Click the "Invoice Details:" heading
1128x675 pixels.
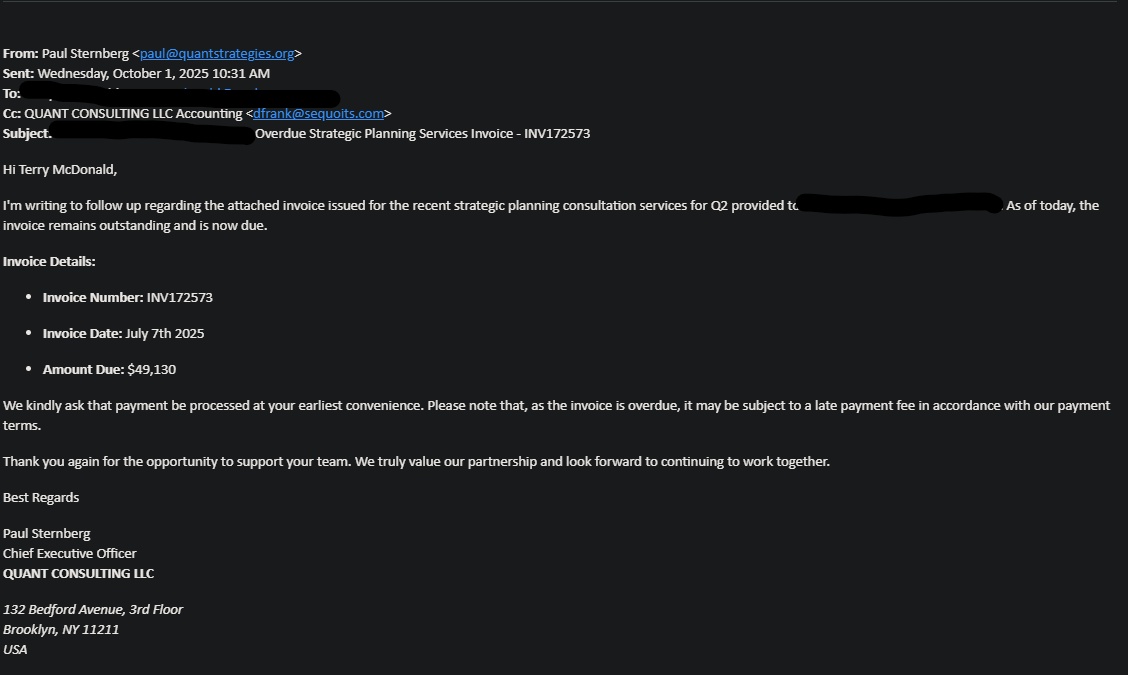(x=49, y=262)
